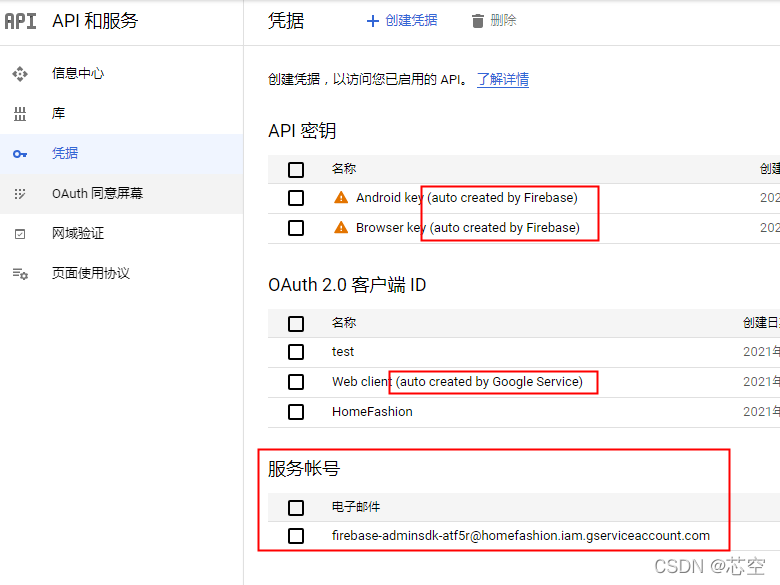Check the firebase-adminsdk service account box
780x585 pixels.
click(x=296, y=536)
